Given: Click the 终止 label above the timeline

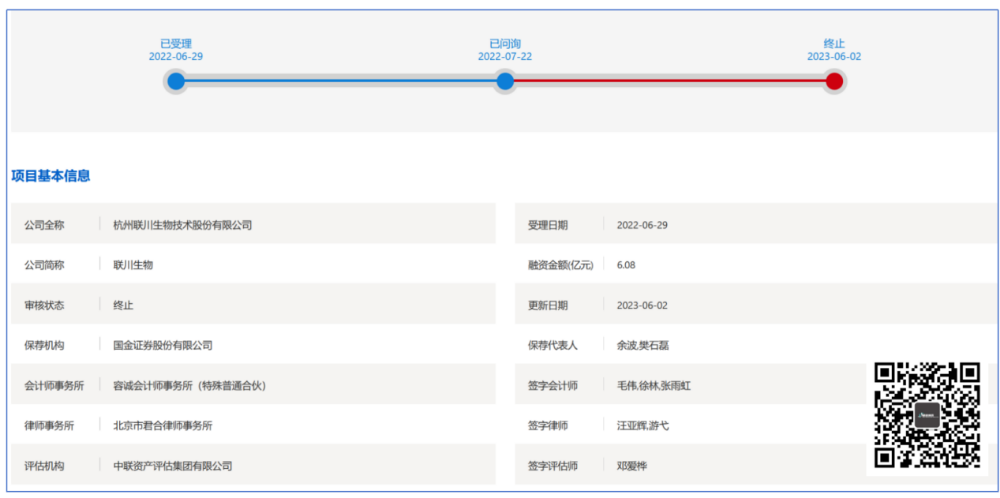Looking at the screenshot, I should pos(834,44).
